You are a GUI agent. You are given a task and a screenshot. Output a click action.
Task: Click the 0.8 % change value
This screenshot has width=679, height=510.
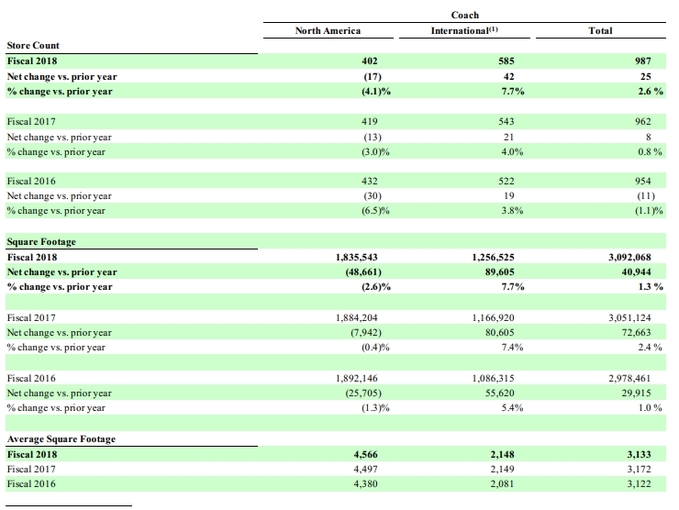650,152
